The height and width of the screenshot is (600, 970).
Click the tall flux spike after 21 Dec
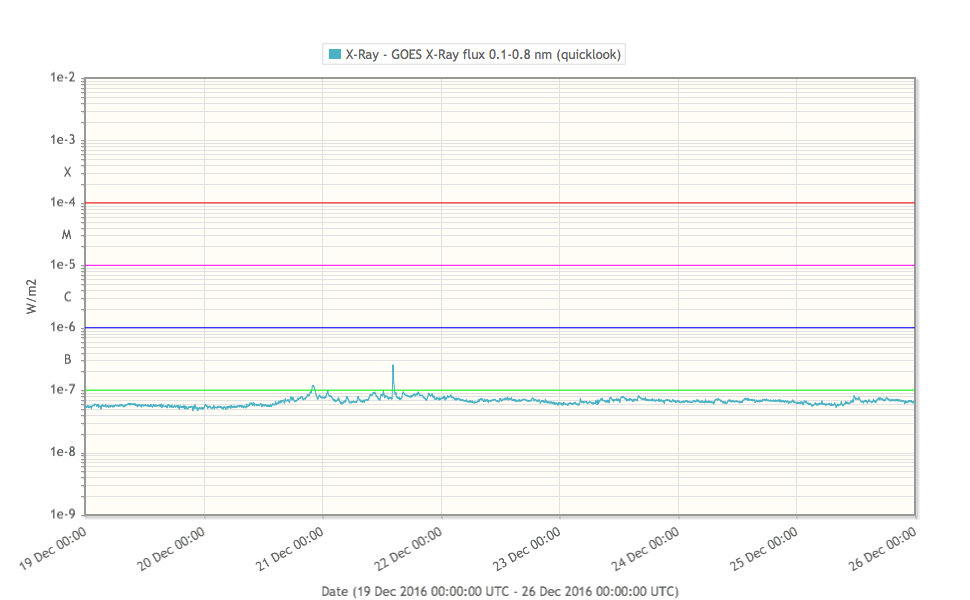[x=393, y=379]
